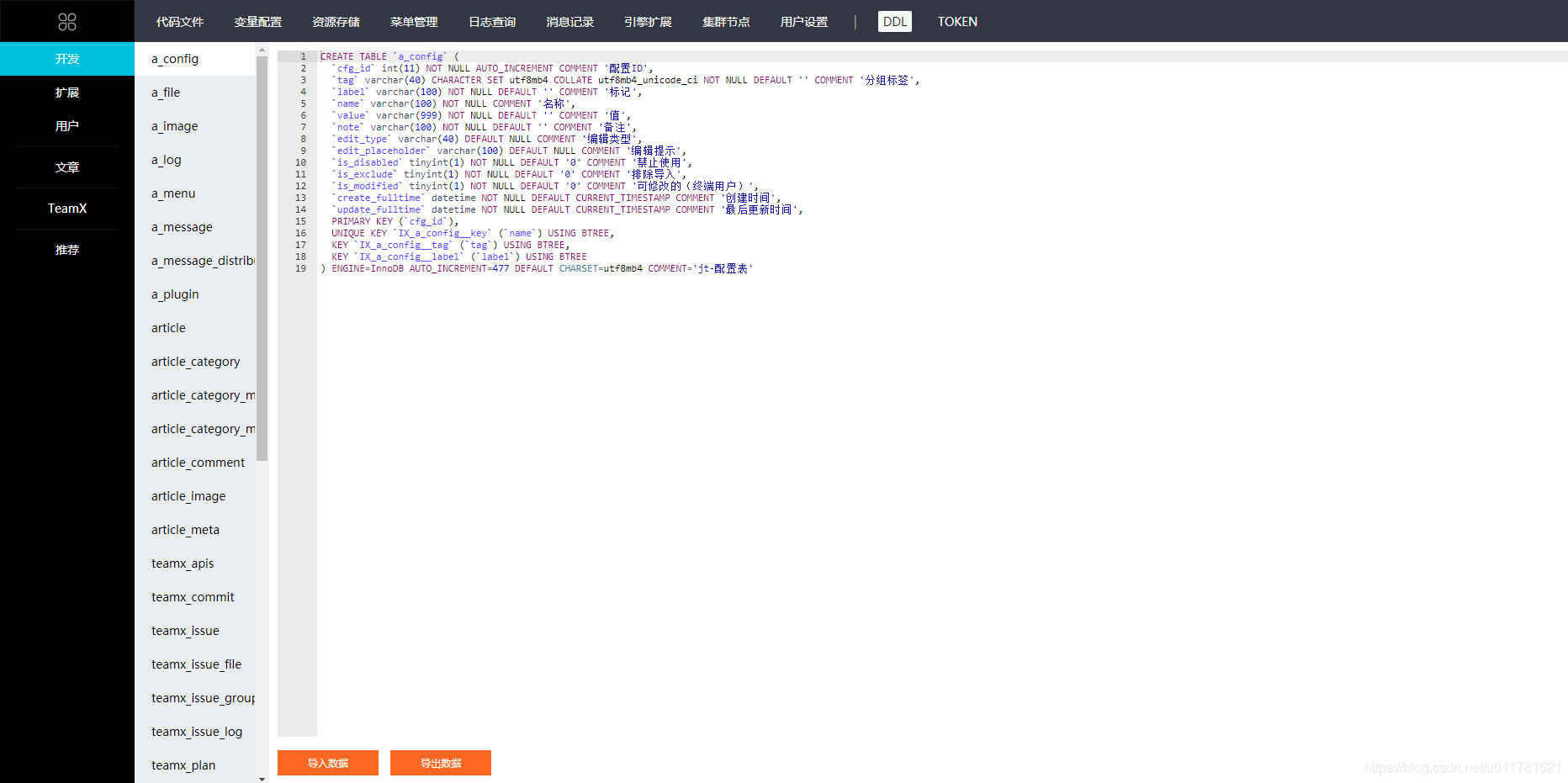1568x783 pixels.
Task: Select the a_file table
Action: point(195,93)
